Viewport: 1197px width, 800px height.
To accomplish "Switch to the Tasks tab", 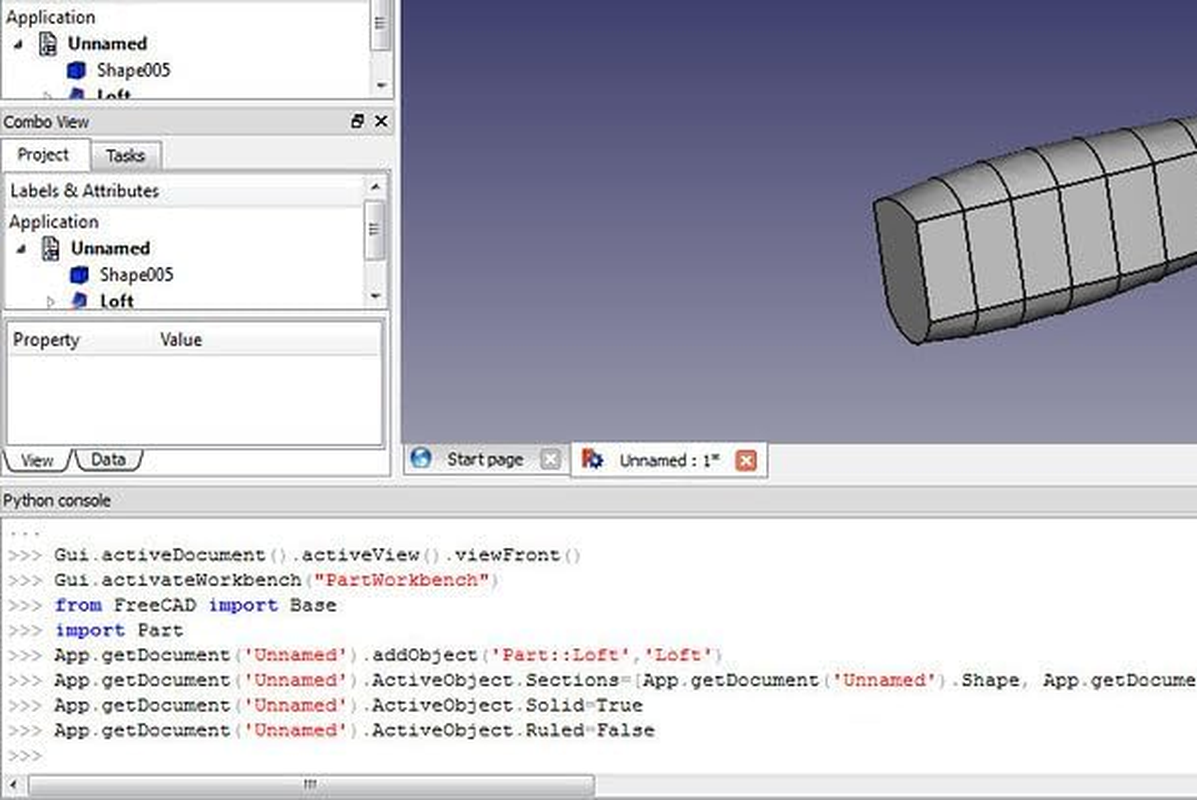I will coord(126,155).
